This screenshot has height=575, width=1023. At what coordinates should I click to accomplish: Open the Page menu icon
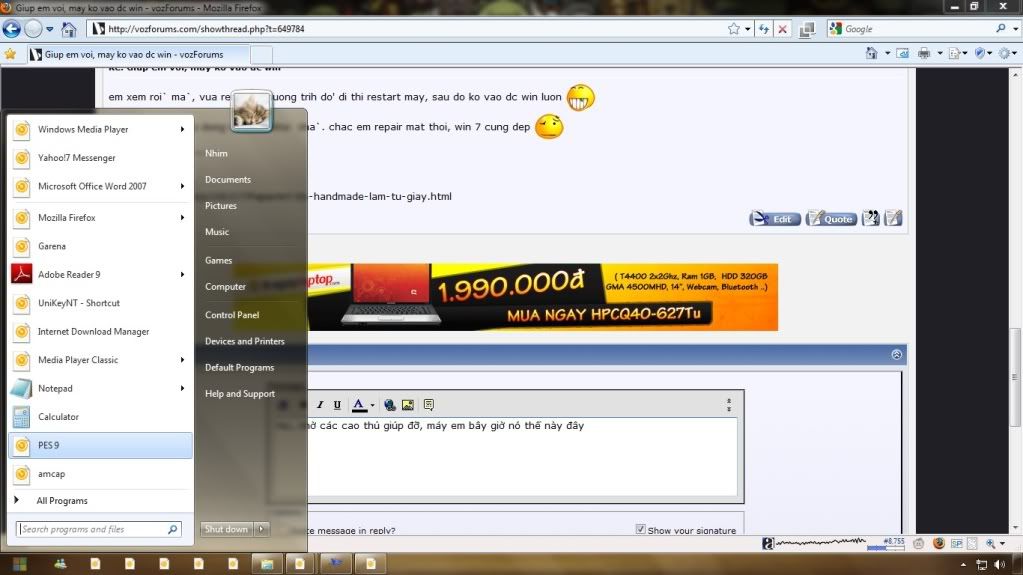(x=957, y=54)
